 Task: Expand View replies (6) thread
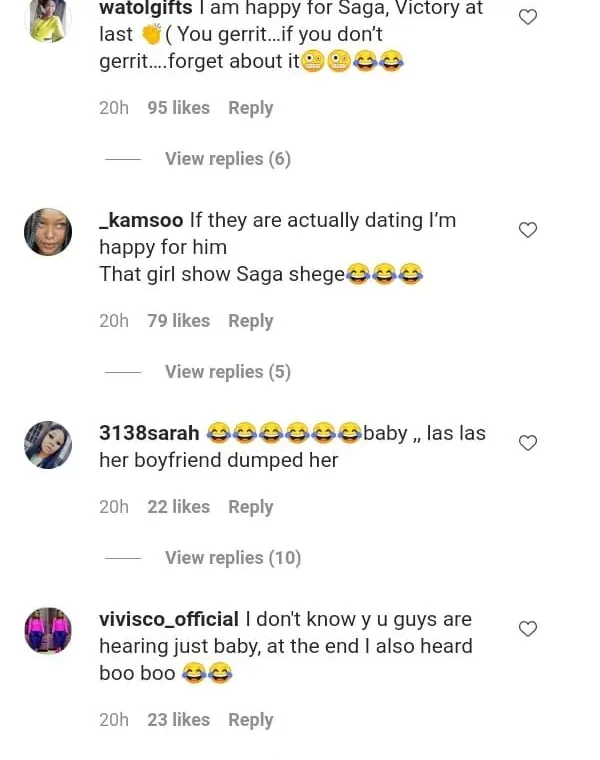tap(227, 159)
